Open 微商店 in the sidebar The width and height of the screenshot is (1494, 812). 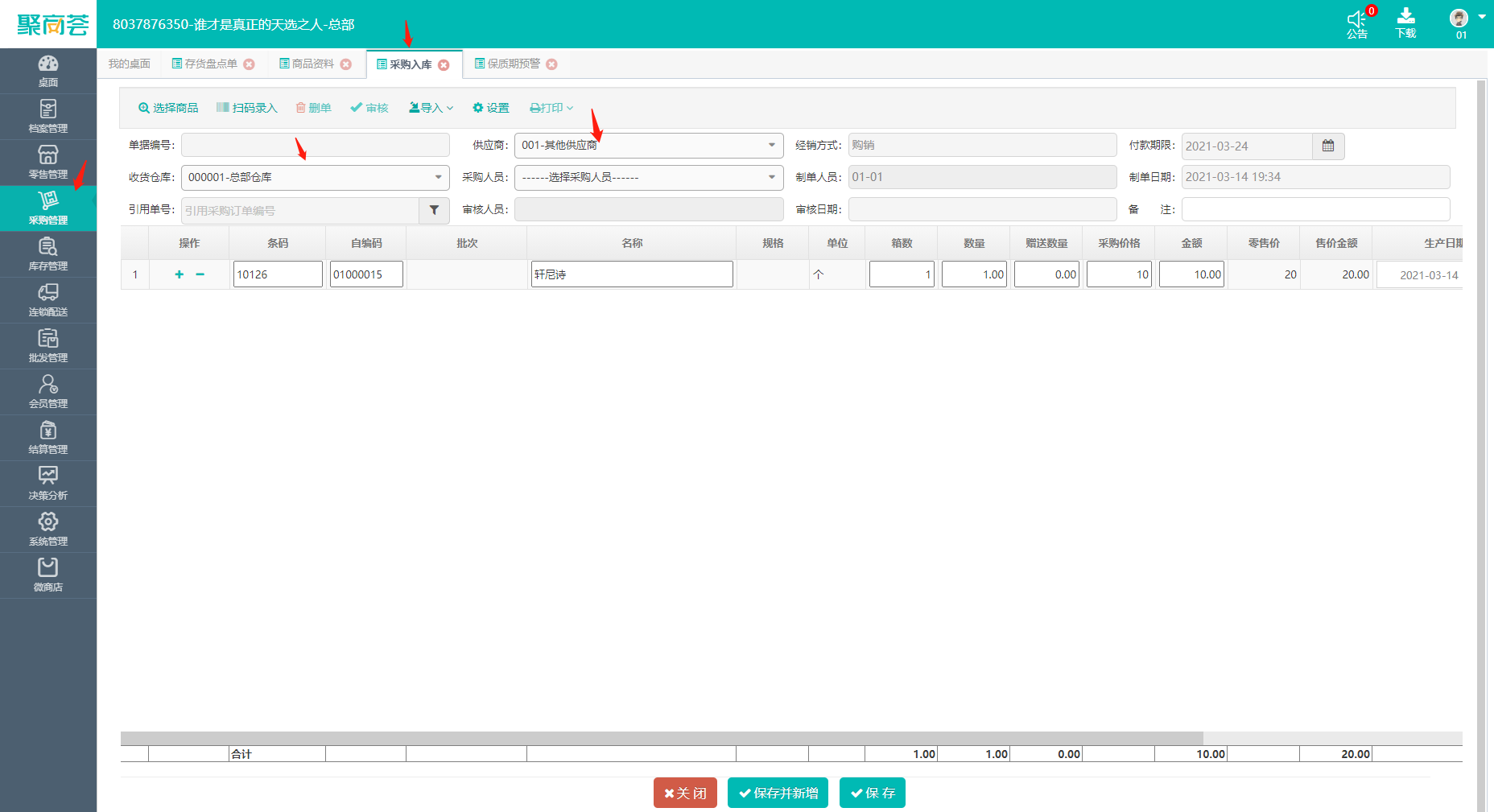point(48,575)
